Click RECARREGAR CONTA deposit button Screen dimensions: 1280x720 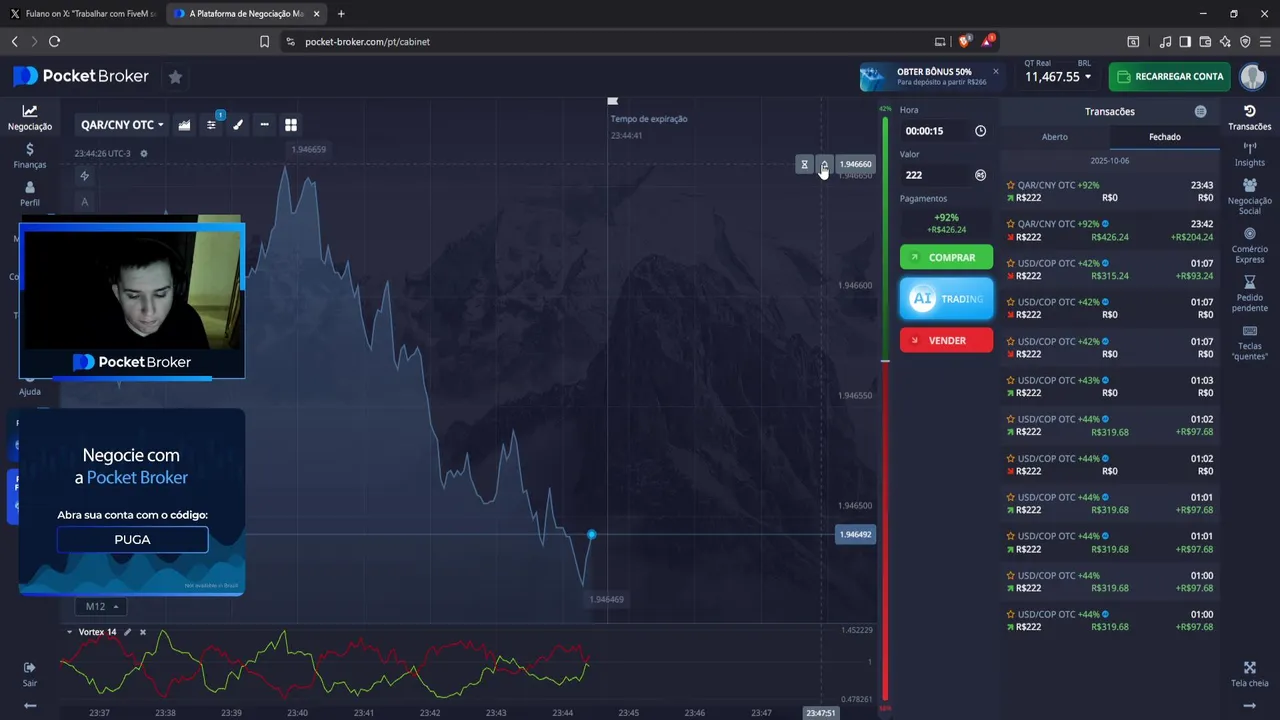(1169, 77)
